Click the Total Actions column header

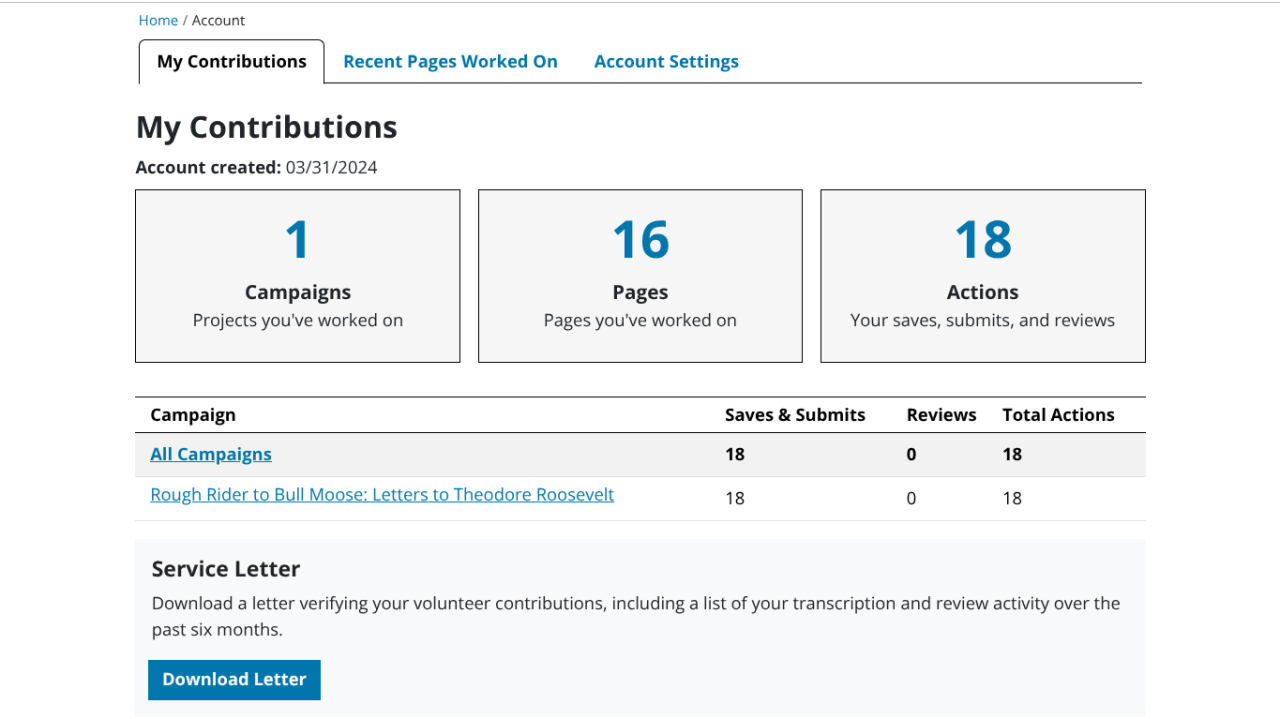tap(1058, 415)
